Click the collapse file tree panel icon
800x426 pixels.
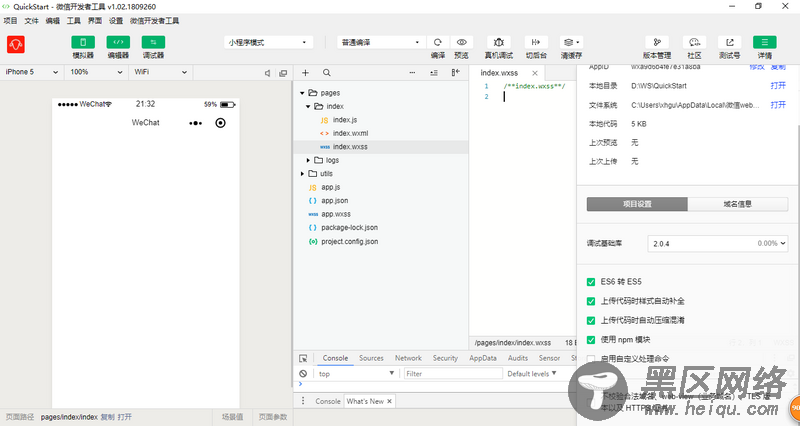point(456,73)
